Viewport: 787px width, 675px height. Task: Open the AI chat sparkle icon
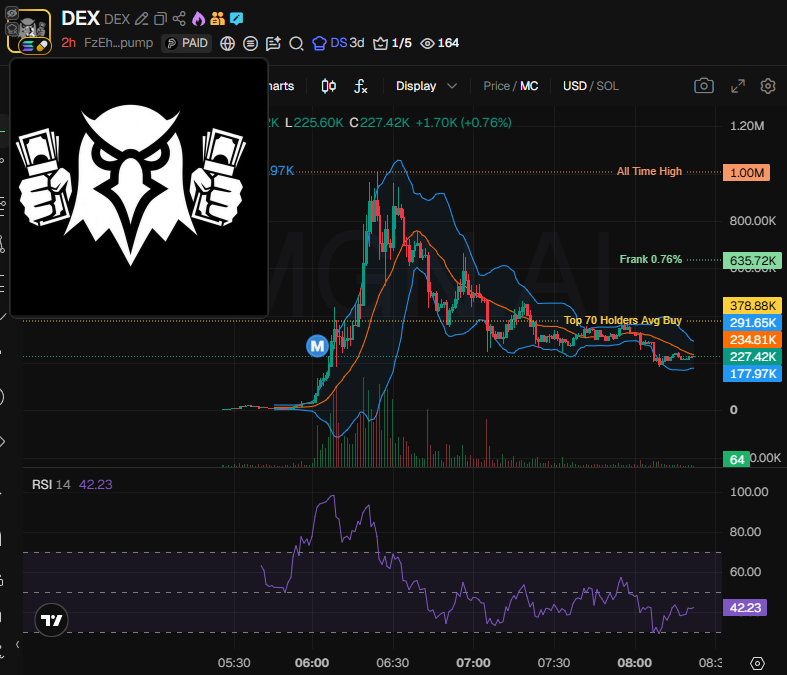tap(273, 44)
